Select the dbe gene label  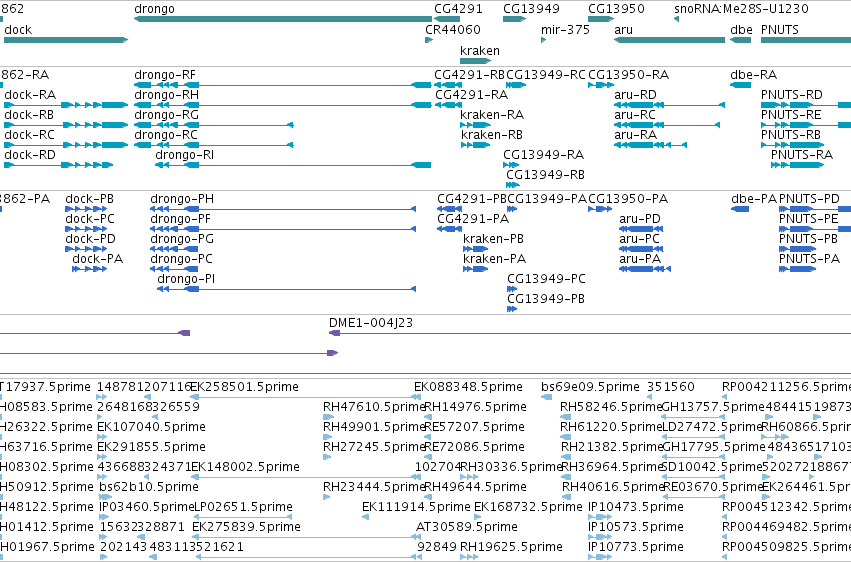[741, 30]
